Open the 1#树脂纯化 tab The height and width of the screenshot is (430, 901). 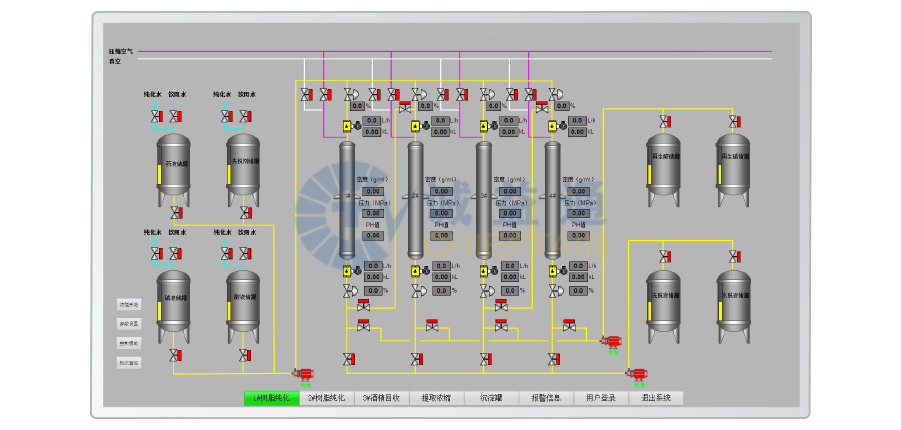(271, 398)
